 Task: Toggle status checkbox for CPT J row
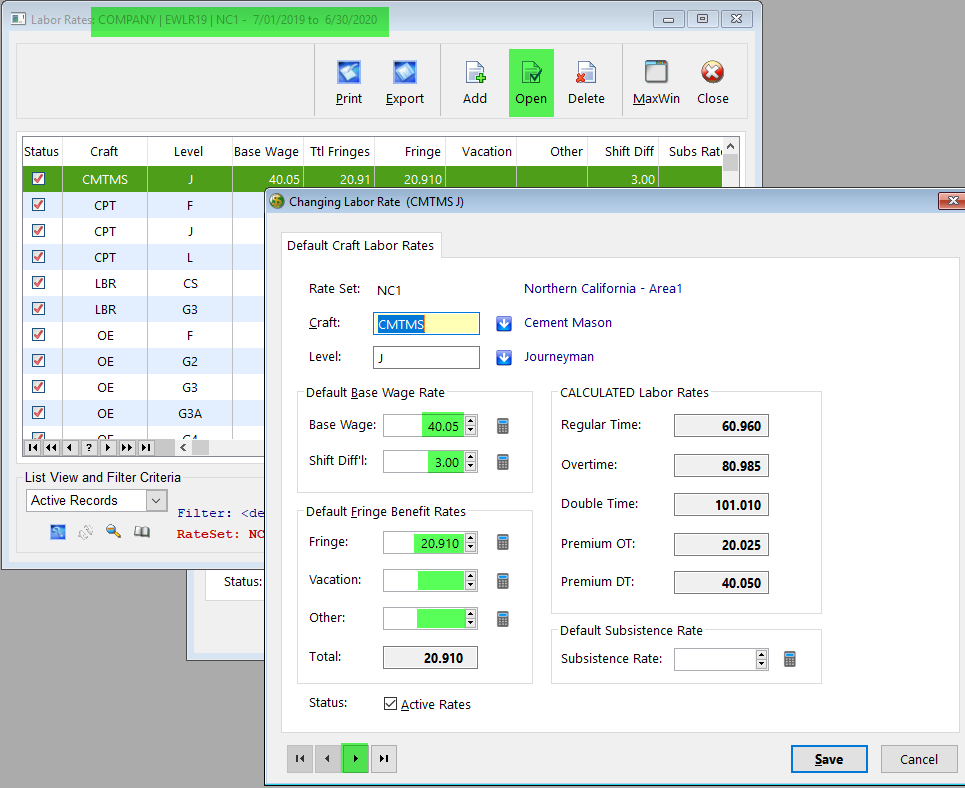pos(39,230)
